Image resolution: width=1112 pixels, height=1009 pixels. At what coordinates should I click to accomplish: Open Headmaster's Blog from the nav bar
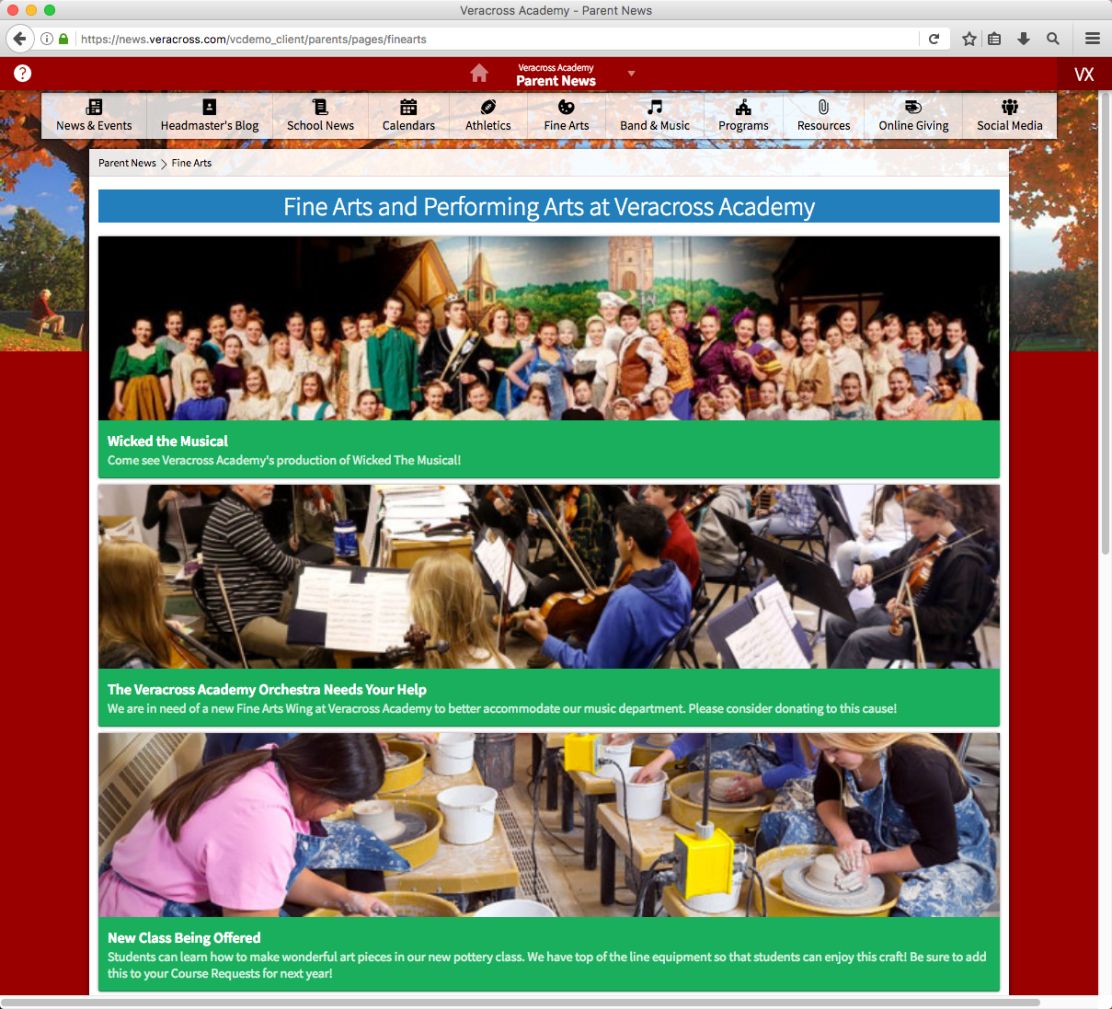point(209,116)
